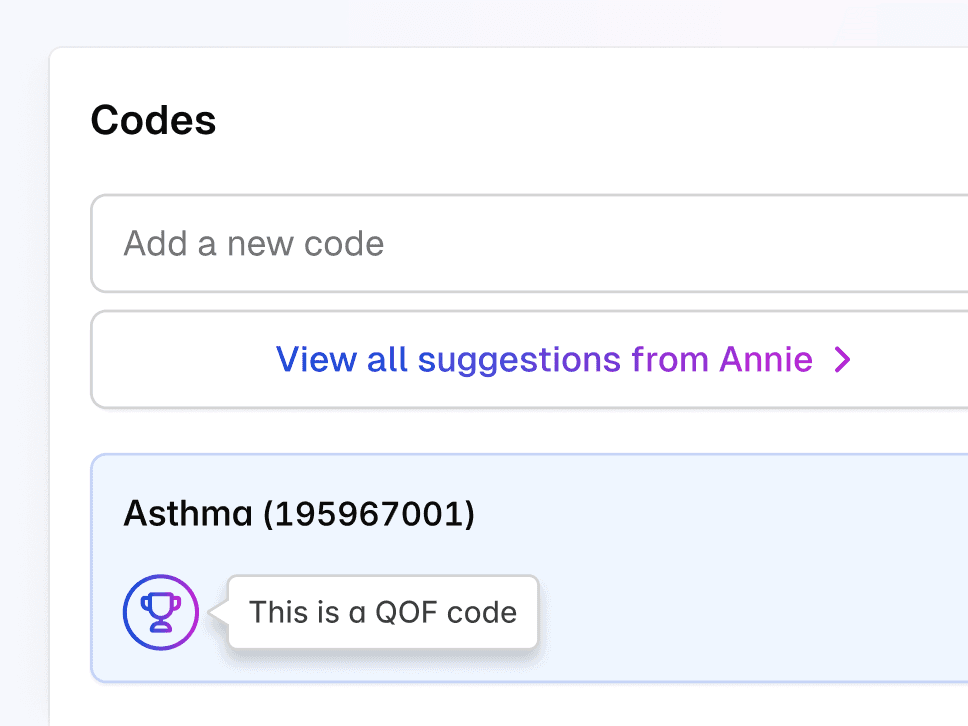Click the code number 195967001

(x=369, y=513)
